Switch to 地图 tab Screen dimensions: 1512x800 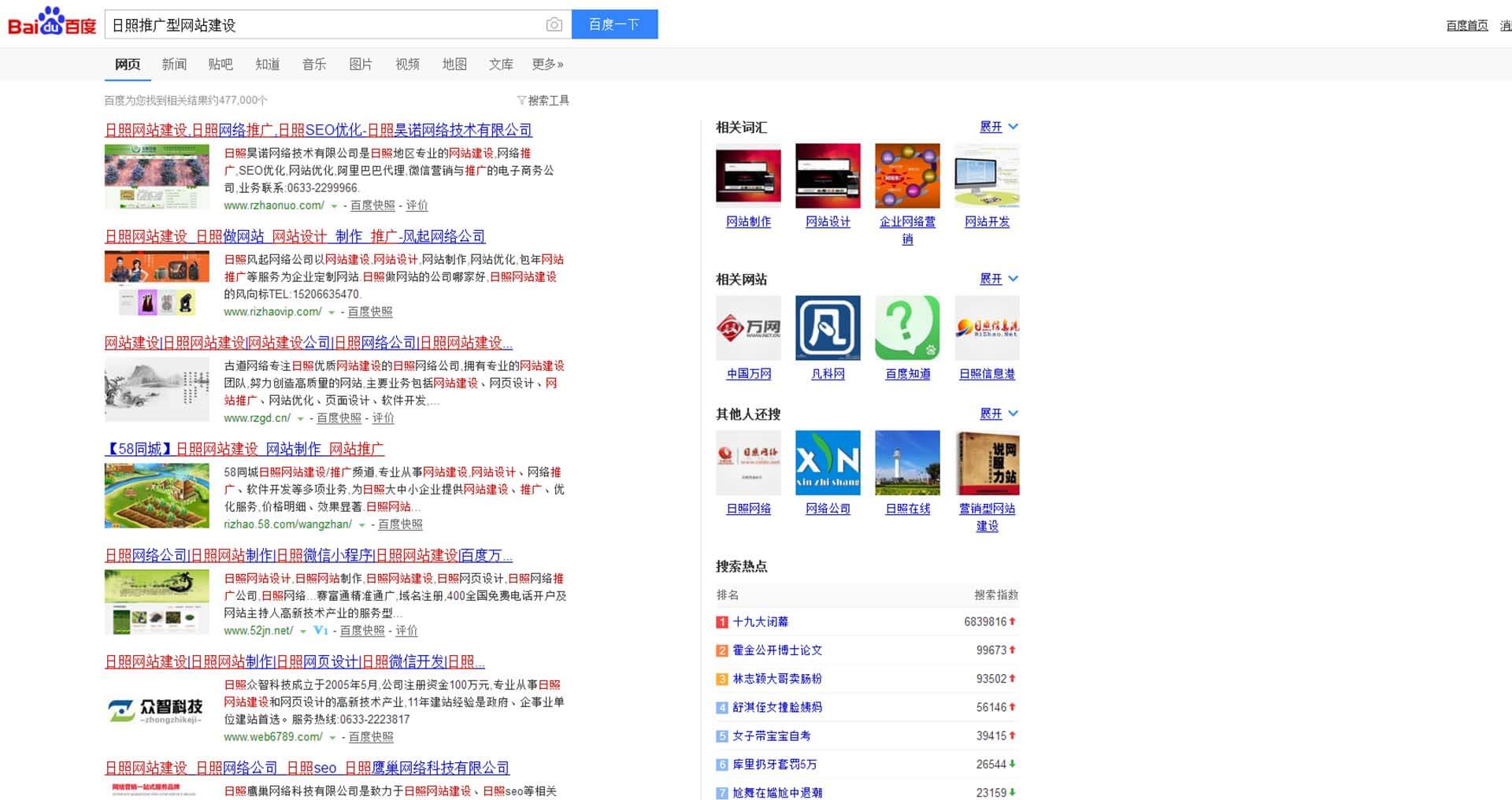454,64
